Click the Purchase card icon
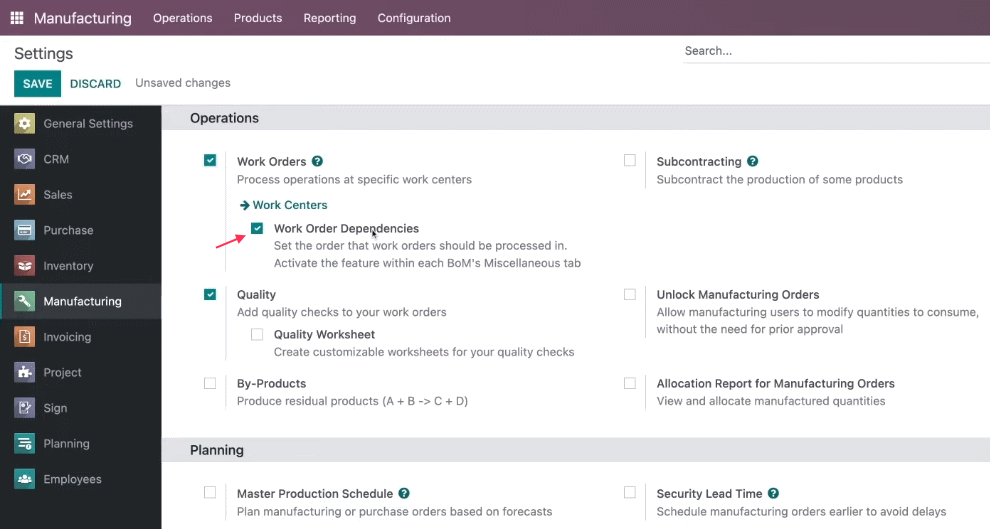990x529 pixels. click(x=25, y=230)
